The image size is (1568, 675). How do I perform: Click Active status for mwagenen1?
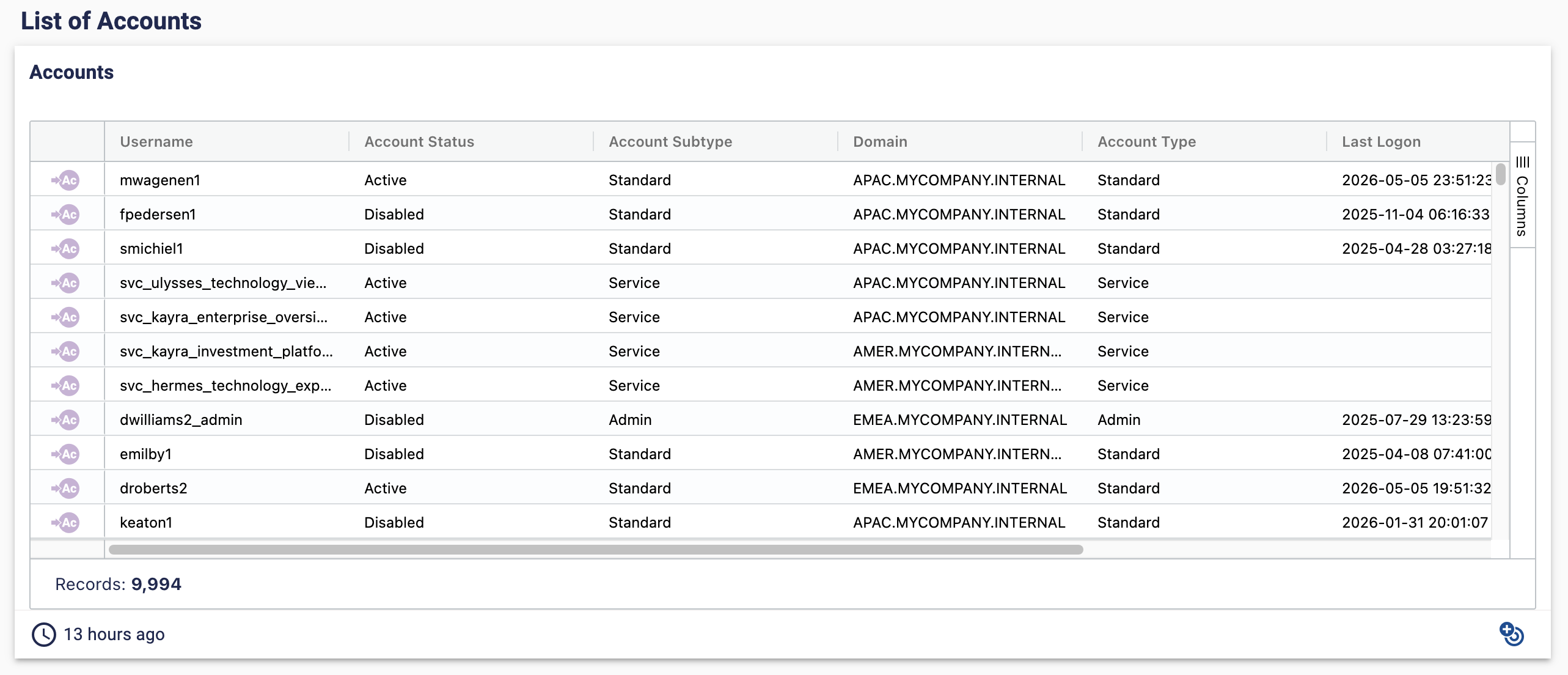(x=386, y=180)
